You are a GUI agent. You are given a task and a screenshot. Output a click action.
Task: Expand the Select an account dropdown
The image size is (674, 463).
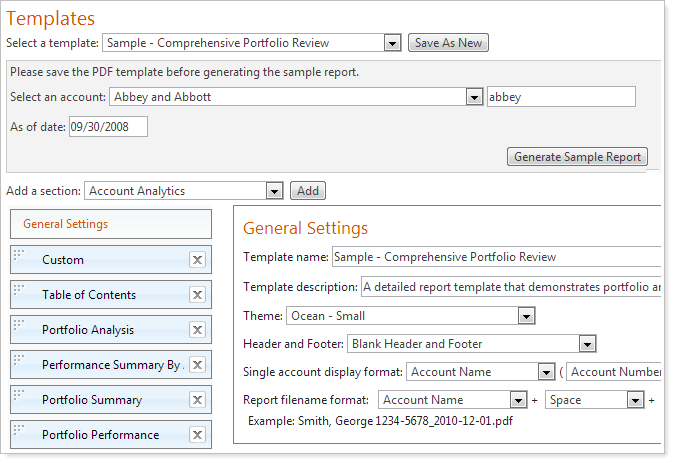pyautogui.click(x=474, y=97)
